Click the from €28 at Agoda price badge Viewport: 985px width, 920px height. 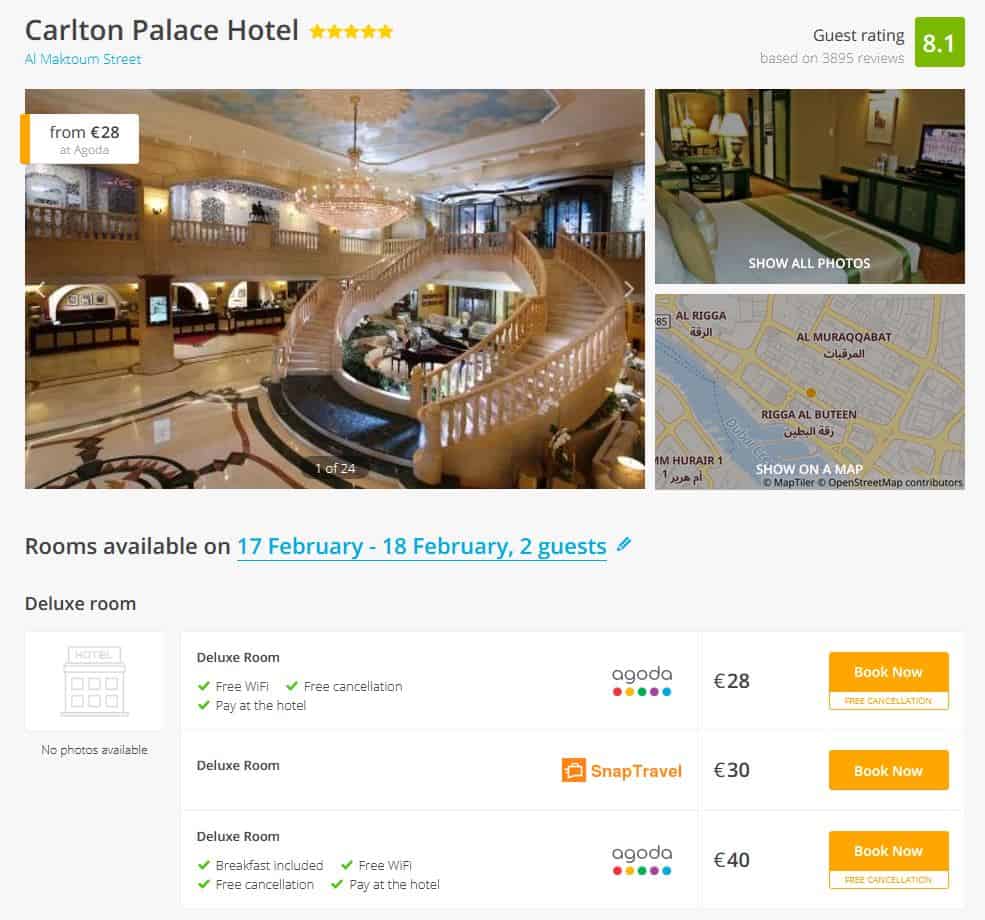coord(81,138)
